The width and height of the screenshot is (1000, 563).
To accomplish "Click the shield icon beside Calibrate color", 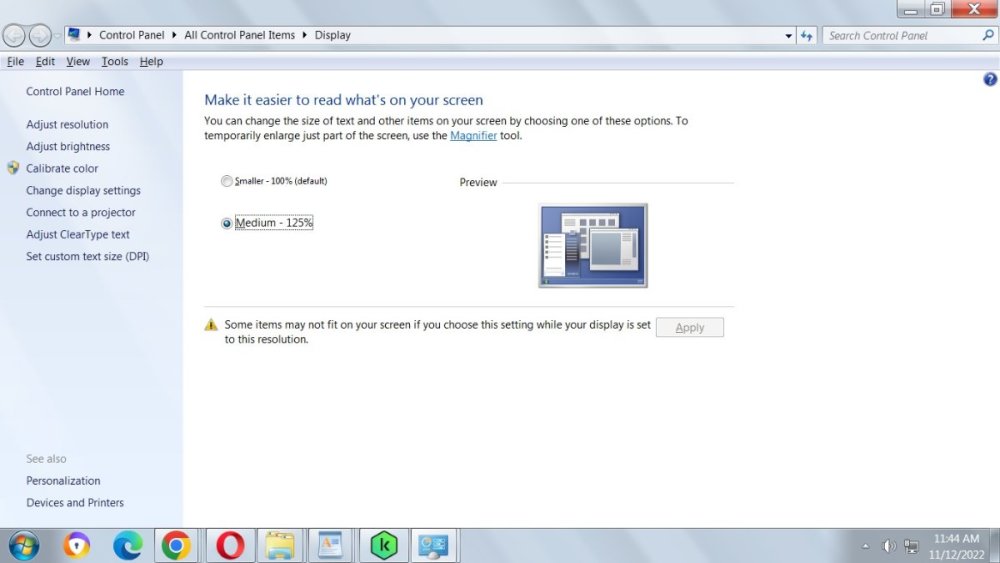I will click(13, 168).
